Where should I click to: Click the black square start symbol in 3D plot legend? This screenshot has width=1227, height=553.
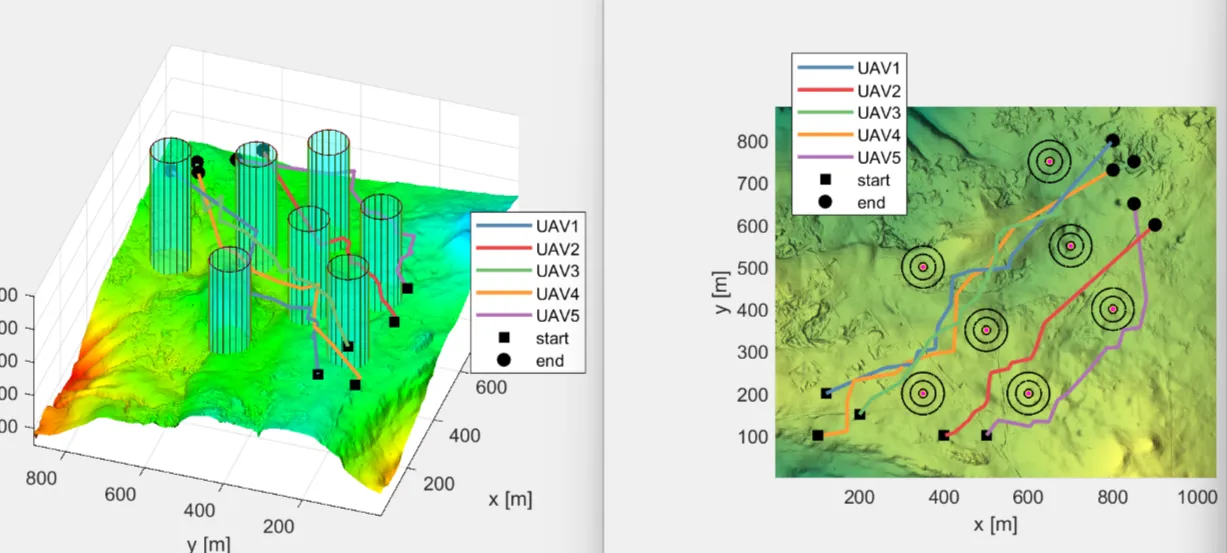click(x=505, y=339)
